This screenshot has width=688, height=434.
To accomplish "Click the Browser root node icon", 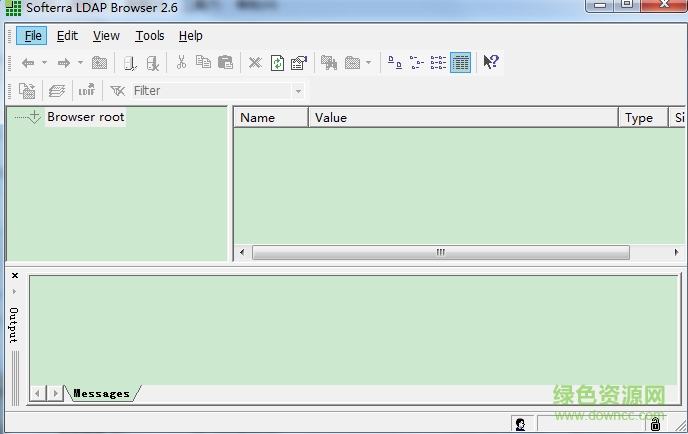I will [x=34, y=117].
